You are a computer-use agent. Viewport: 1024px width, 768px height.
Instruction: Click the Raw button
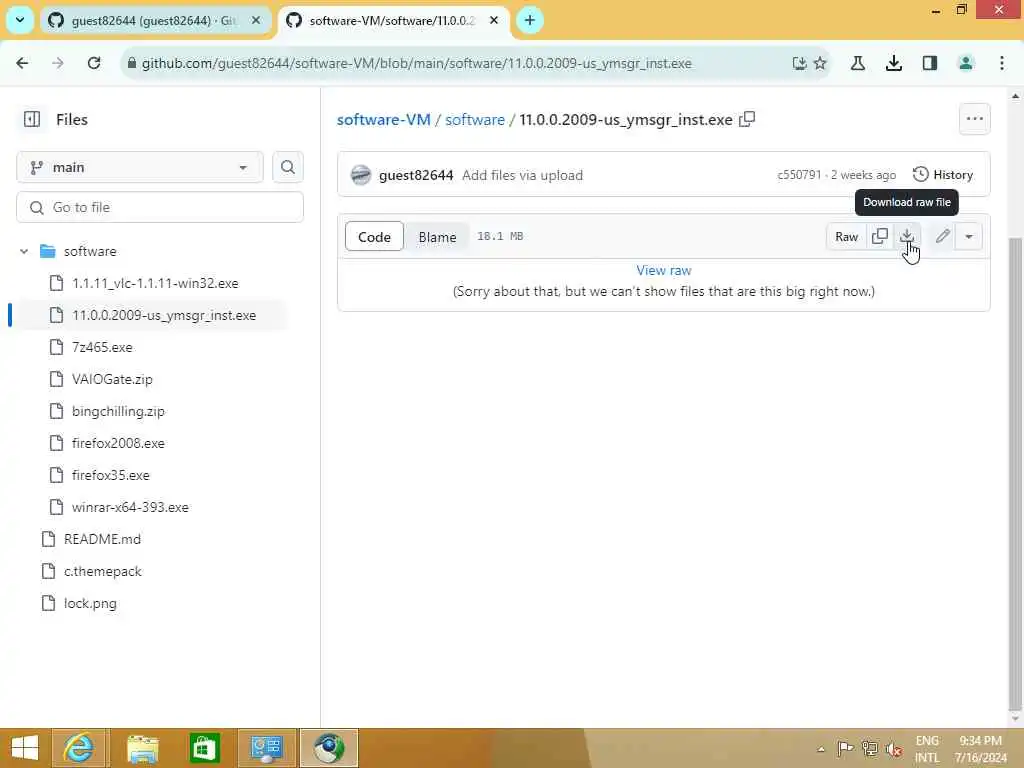pos(846,236)
